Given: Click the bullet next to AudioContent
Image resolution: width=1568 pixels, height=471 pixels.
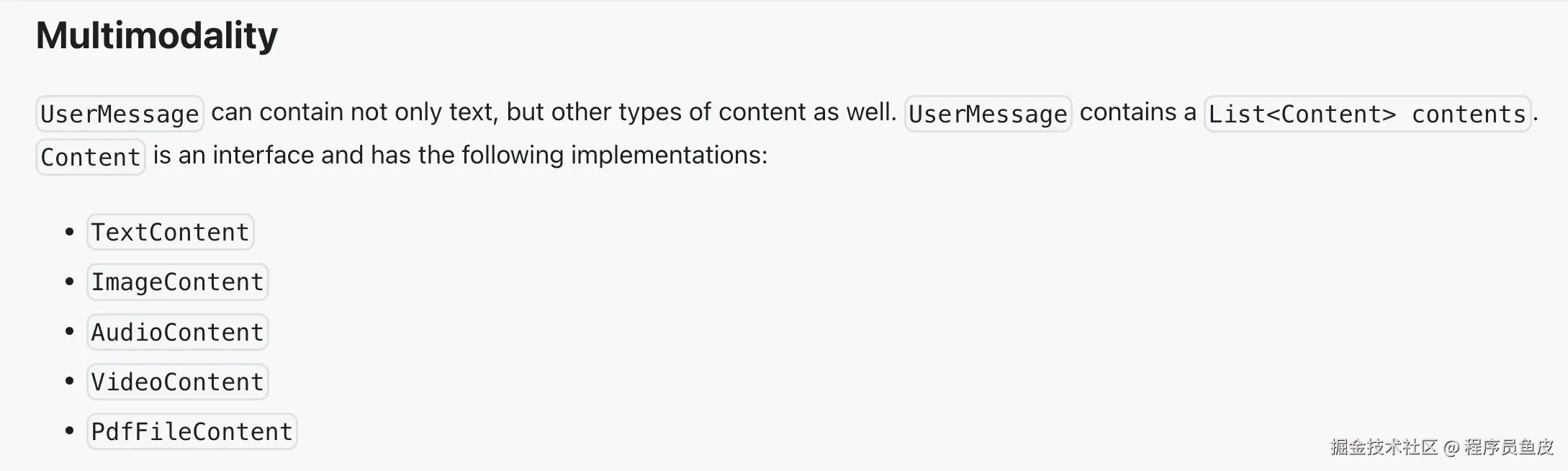Looking at the screenshot, I should pyautogui.click(x=69, y=331).
